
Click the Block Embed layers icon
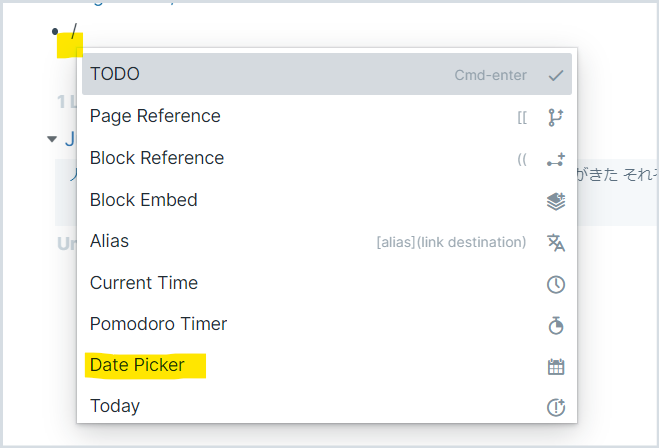point(556,201)
